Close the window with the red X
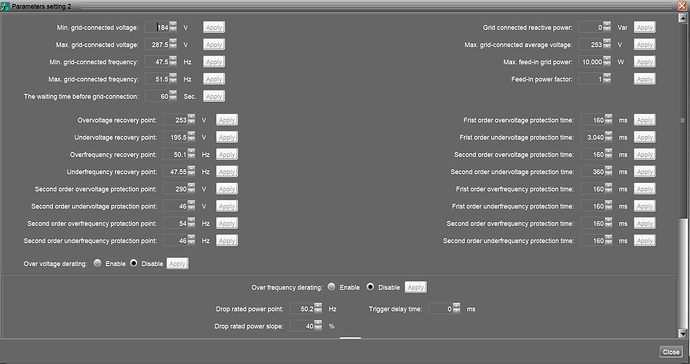The image size is (690, 364). 682,6
